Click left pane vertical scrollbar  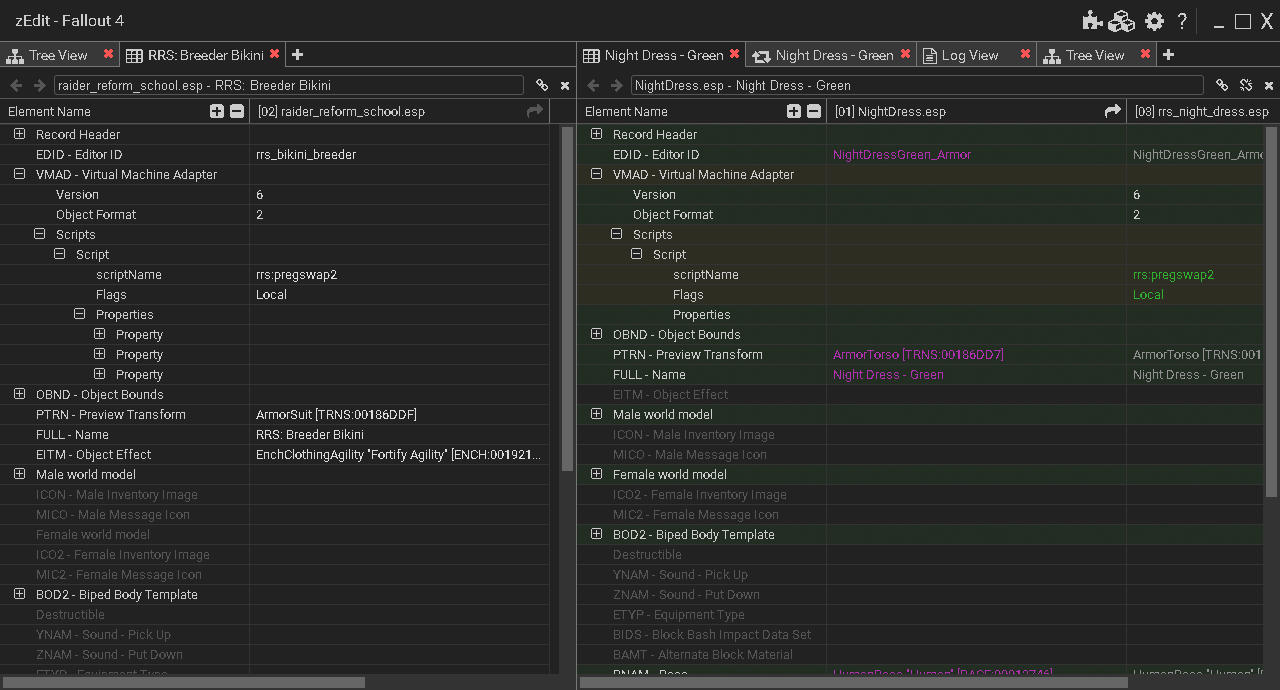pos(567,300)
